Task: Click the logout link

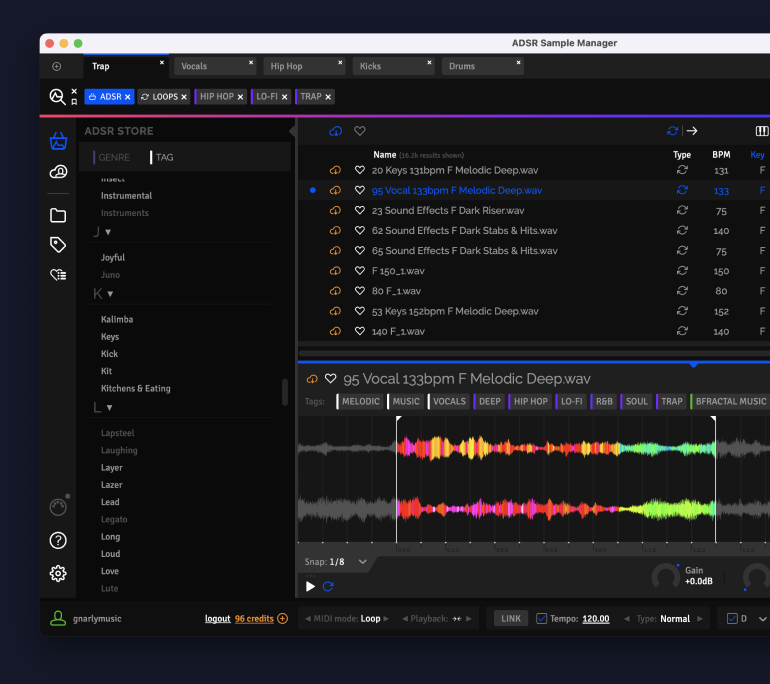Action: click(217, 619)
